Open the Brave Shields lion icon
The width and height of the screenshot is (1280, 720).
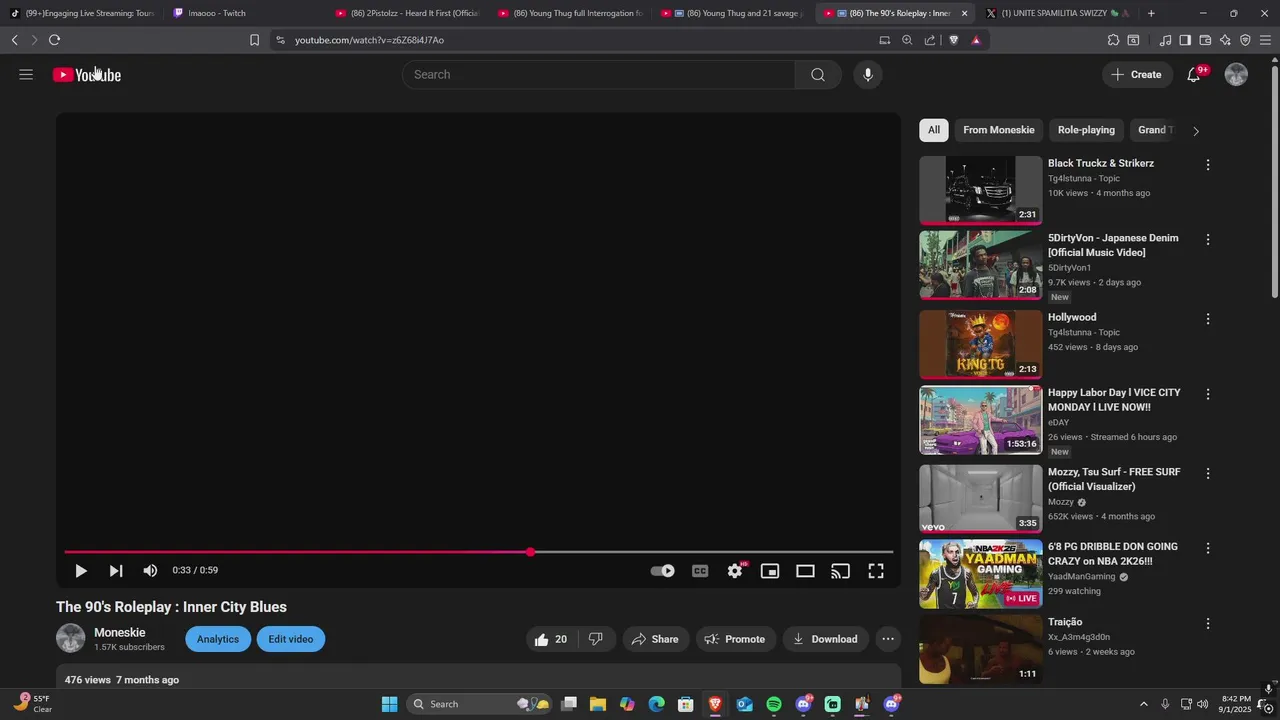953,40
